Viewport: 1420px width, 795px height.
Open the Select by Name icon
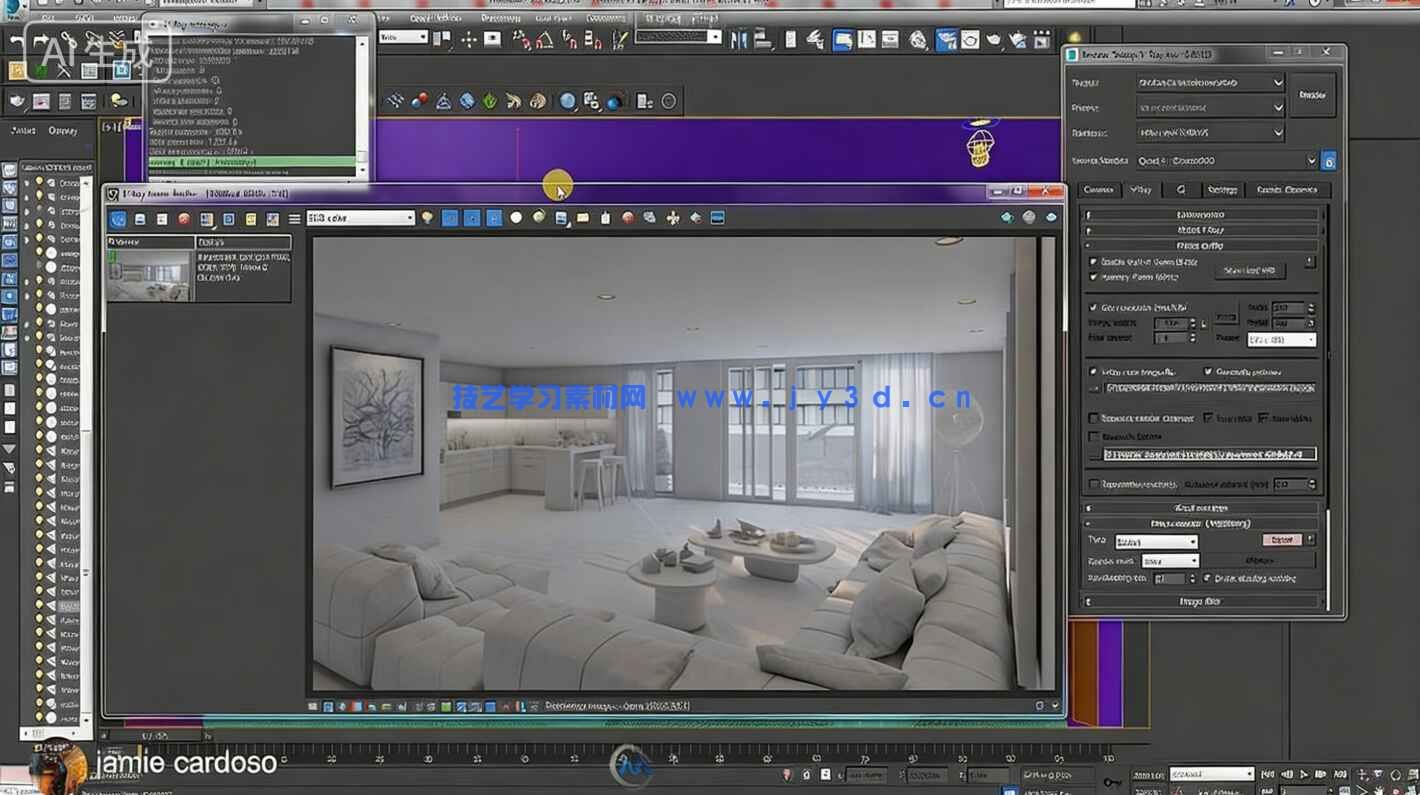point(440,39)
